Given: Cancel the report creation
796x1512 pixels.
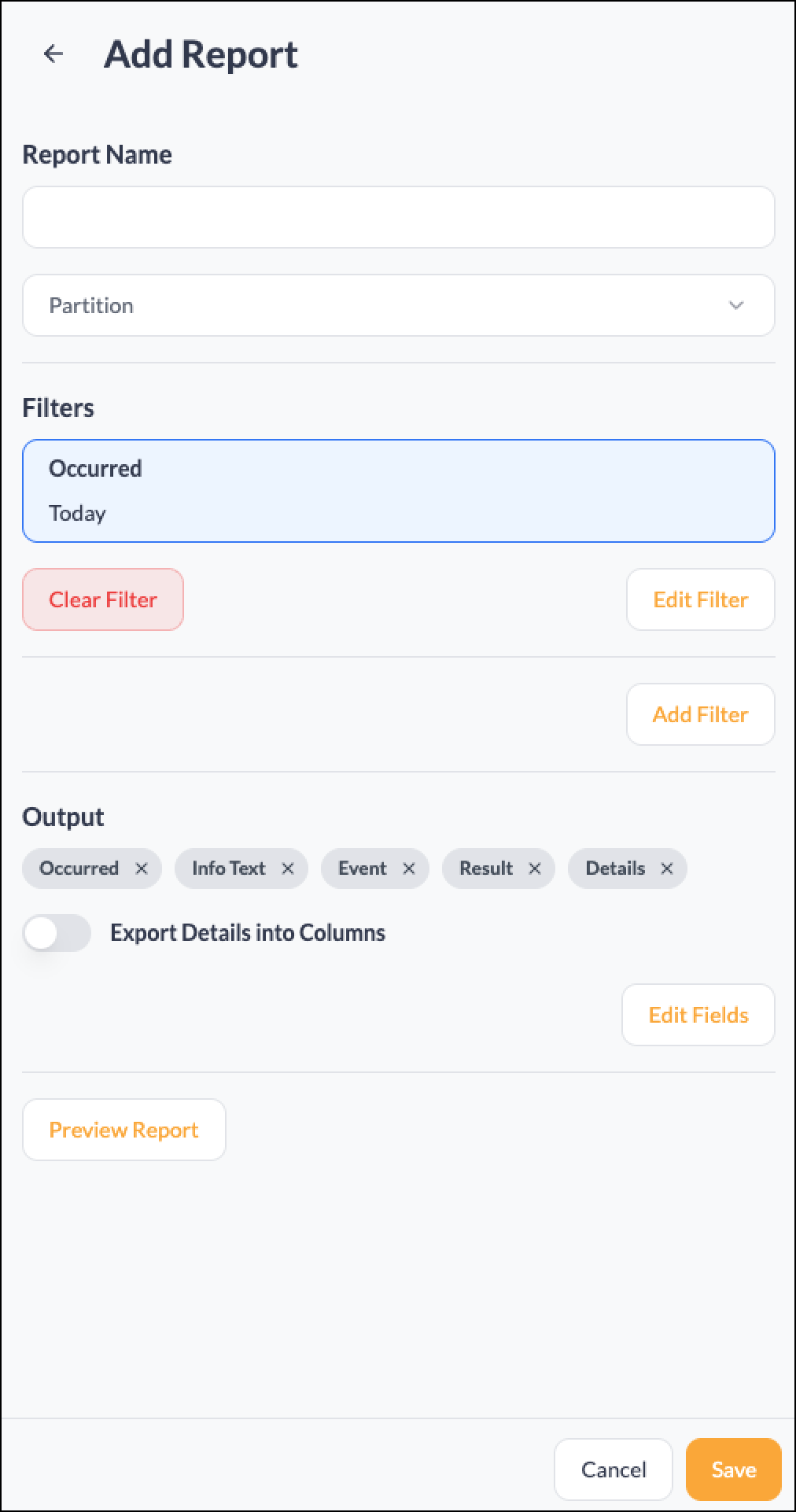Looking at the screenshot, I should tap(613, 1470).
